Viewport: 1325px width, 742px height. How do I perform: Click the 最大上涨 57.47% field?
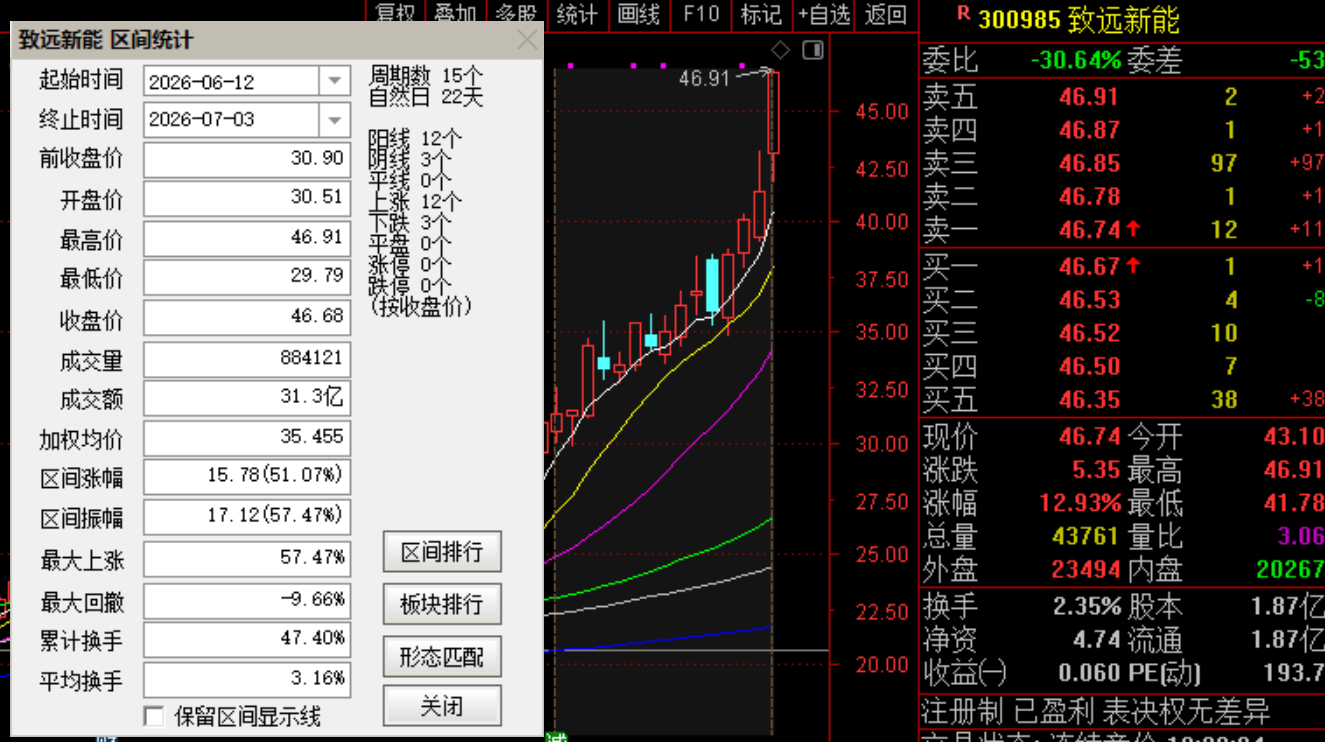click(x=247, y=559)
